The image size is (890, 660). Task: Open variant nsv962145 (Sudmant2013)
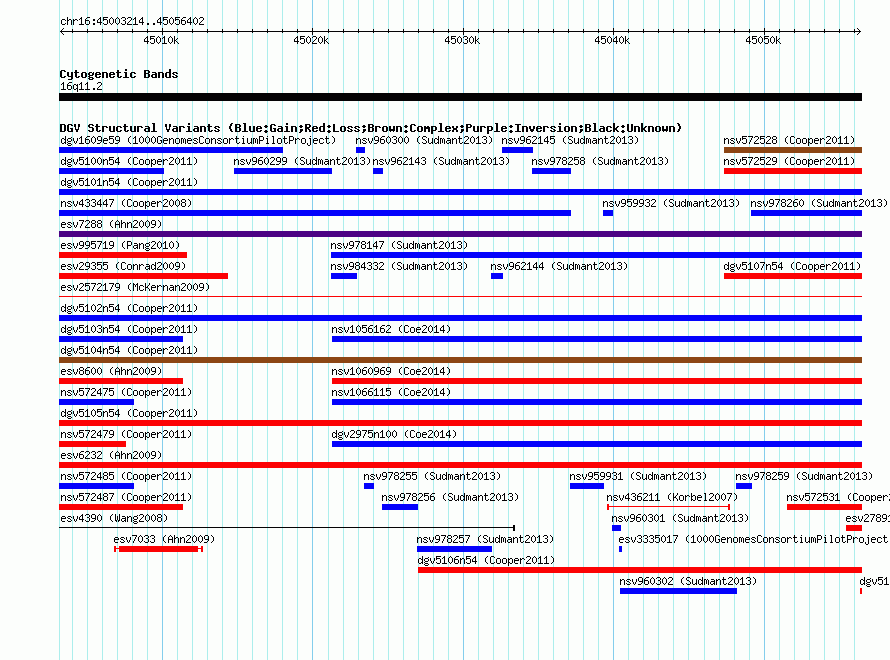tap(570, 140)
